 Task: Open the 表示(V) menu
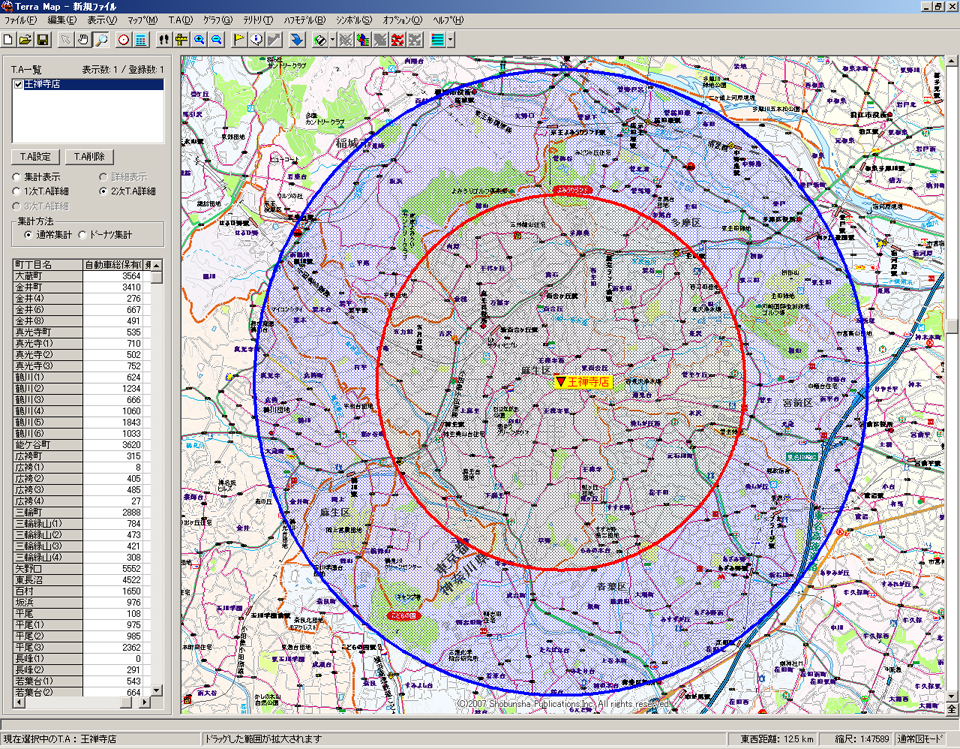click(x=102, y=20)
